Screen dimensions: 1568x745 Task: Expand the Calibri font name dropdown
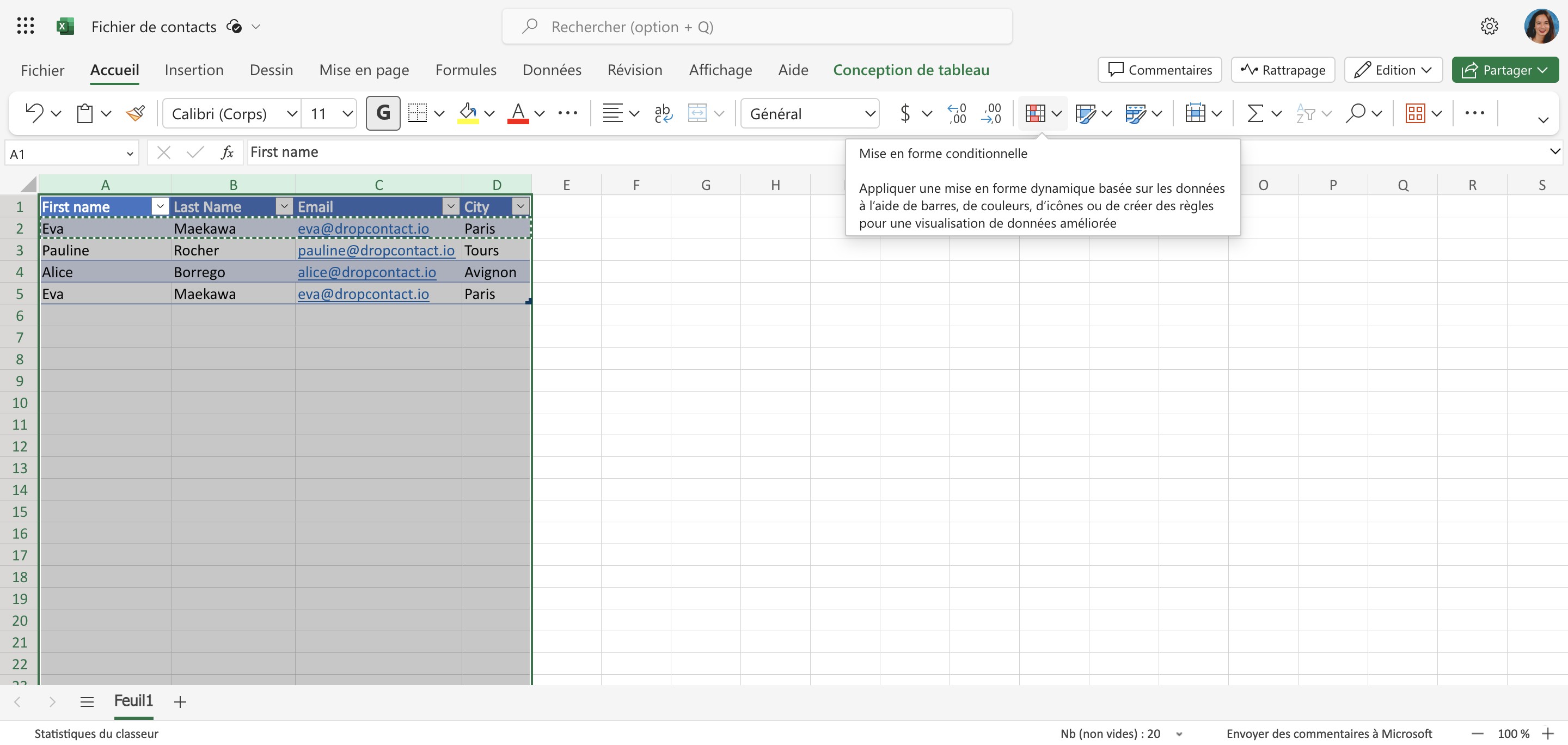pyautogui.click(x=292, y=114)
